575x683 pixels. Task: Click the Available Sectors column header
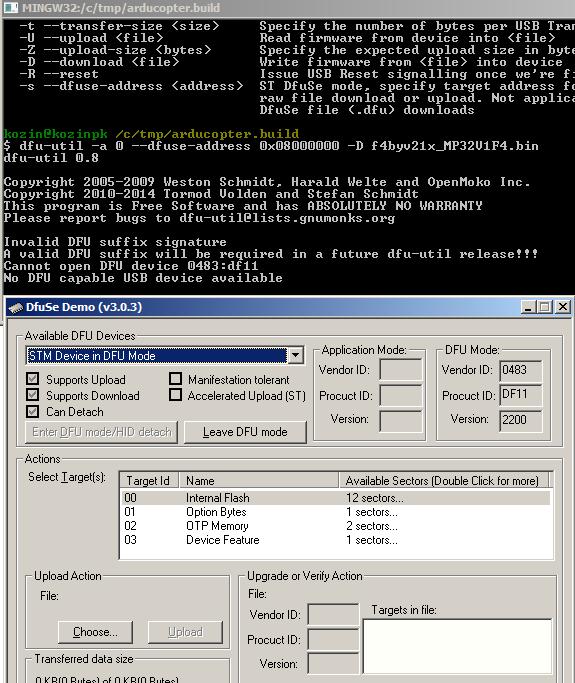443,480
